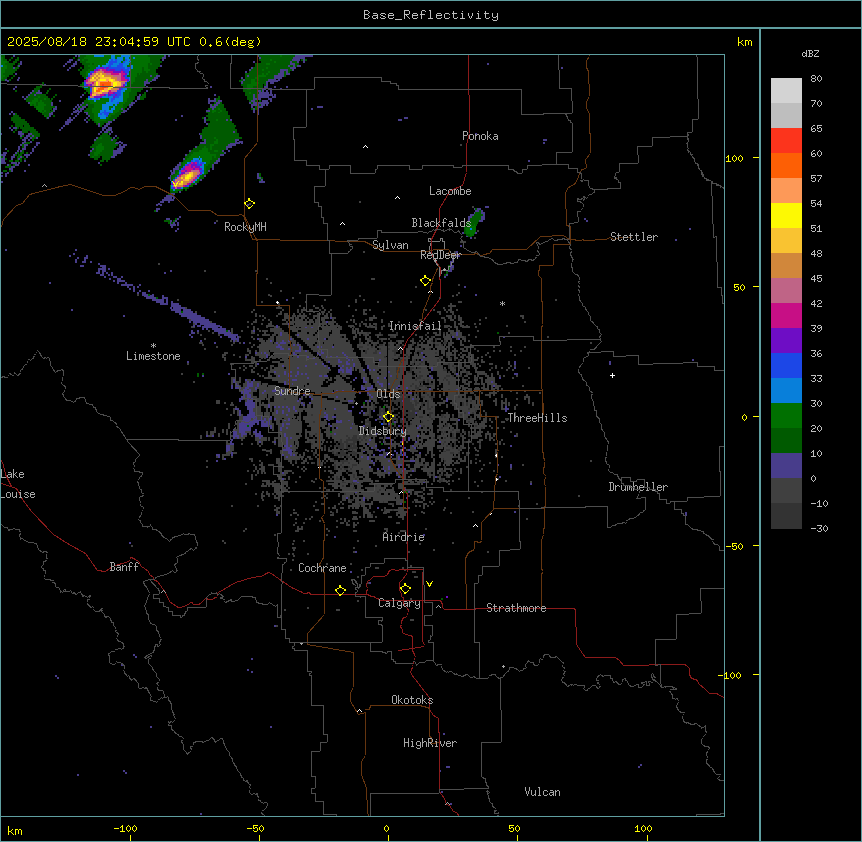This screenshot has height=842, width=862.
Task: Click the Stettler city label
Action: [x=634, y=237]
